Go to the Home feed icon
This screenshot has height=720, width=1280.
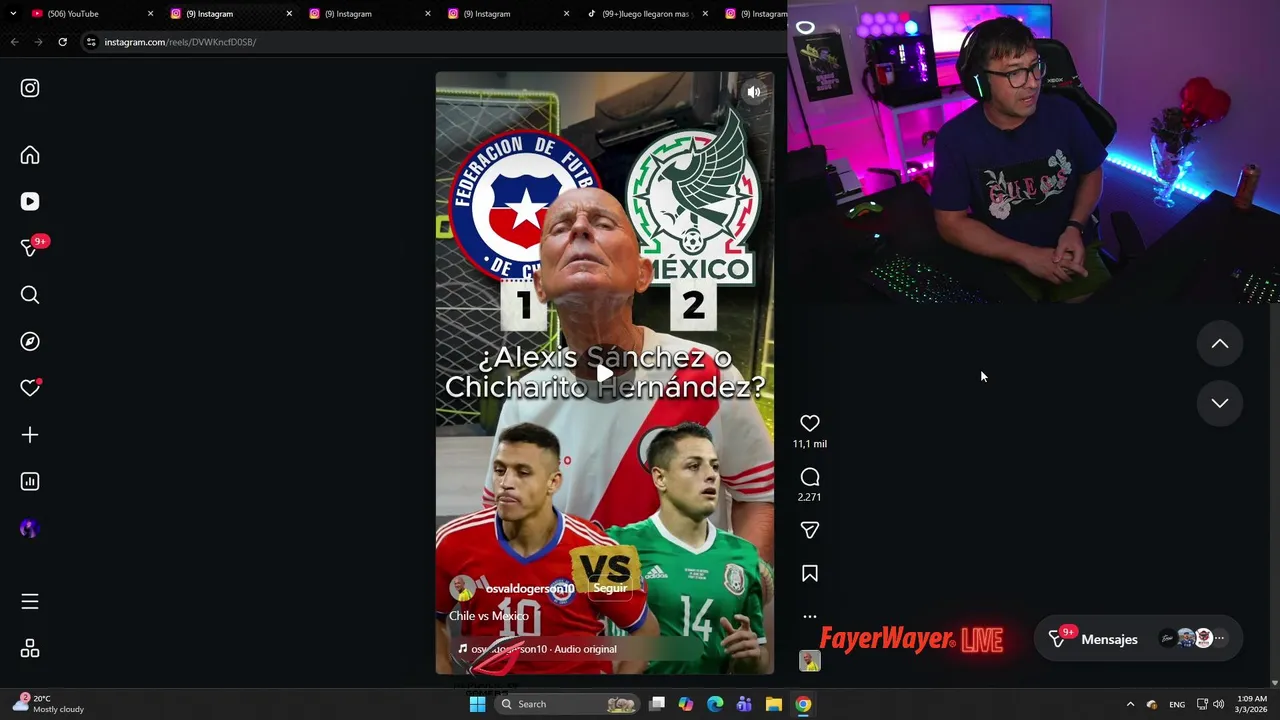[x=30, y=155]
